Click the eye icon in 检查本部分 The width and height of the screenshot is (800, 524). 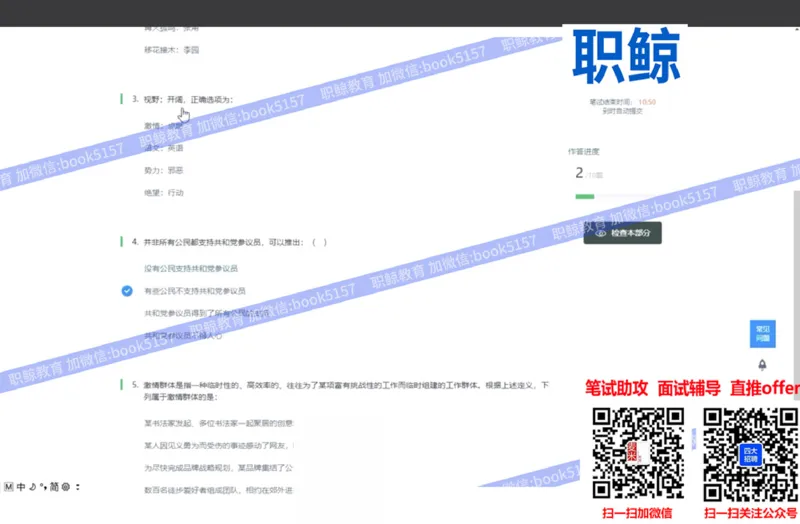pos(601,233)
